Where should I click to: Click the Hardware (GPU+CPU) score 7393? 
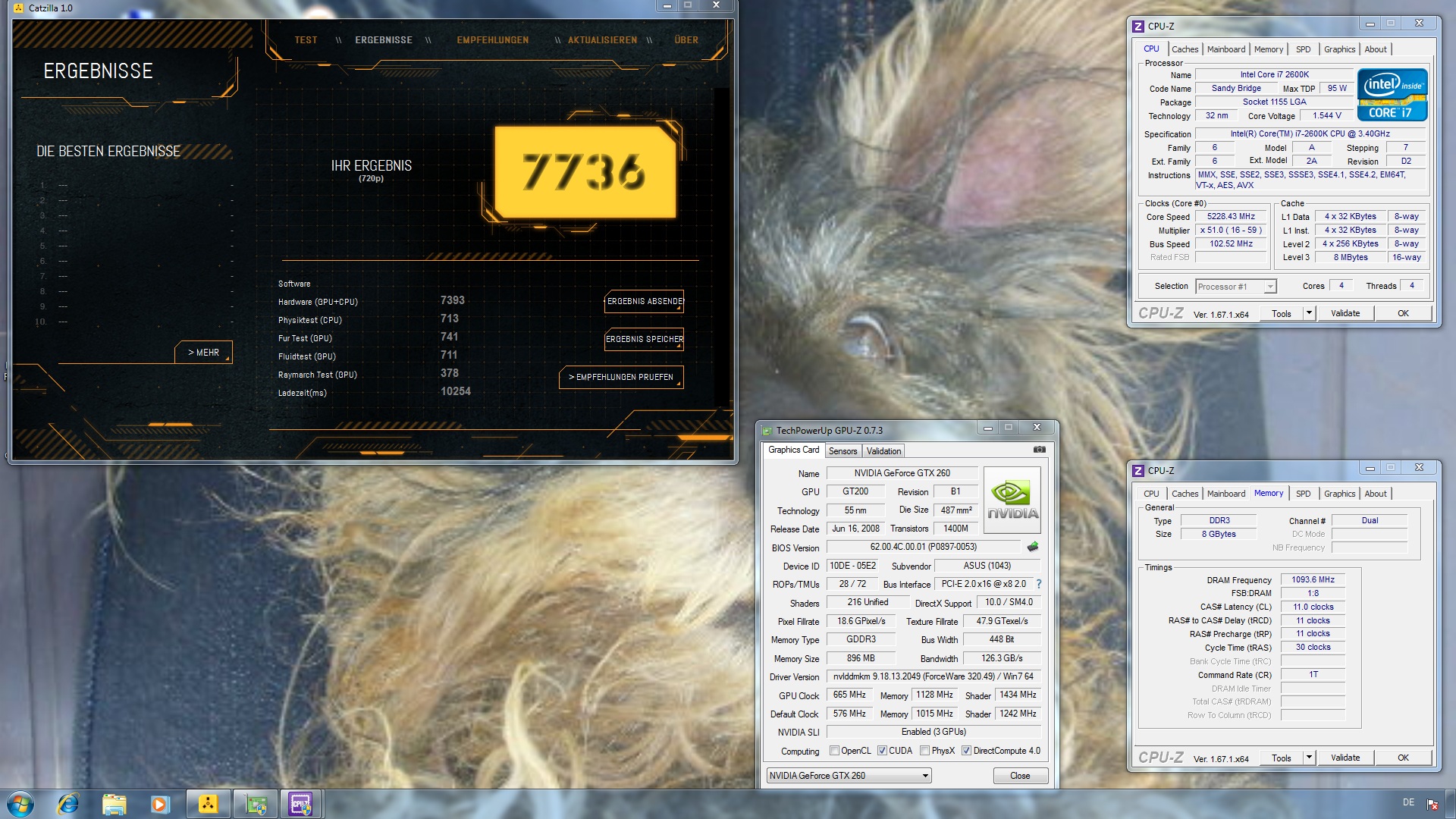452,301
